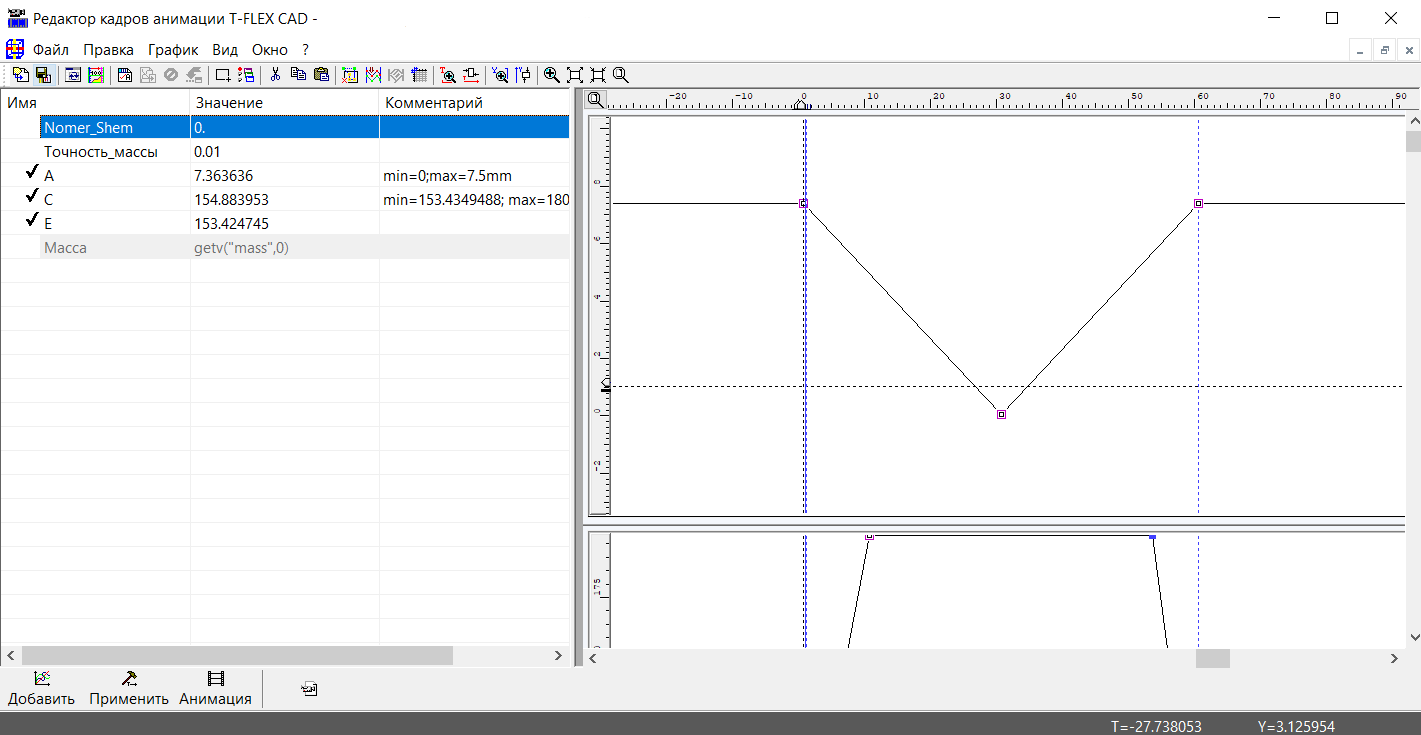1421x735 pixels.
Task: Click the blue Y arrows fit icon right of the Y-zoom magnifier
Action: click(x=523, y=75)
